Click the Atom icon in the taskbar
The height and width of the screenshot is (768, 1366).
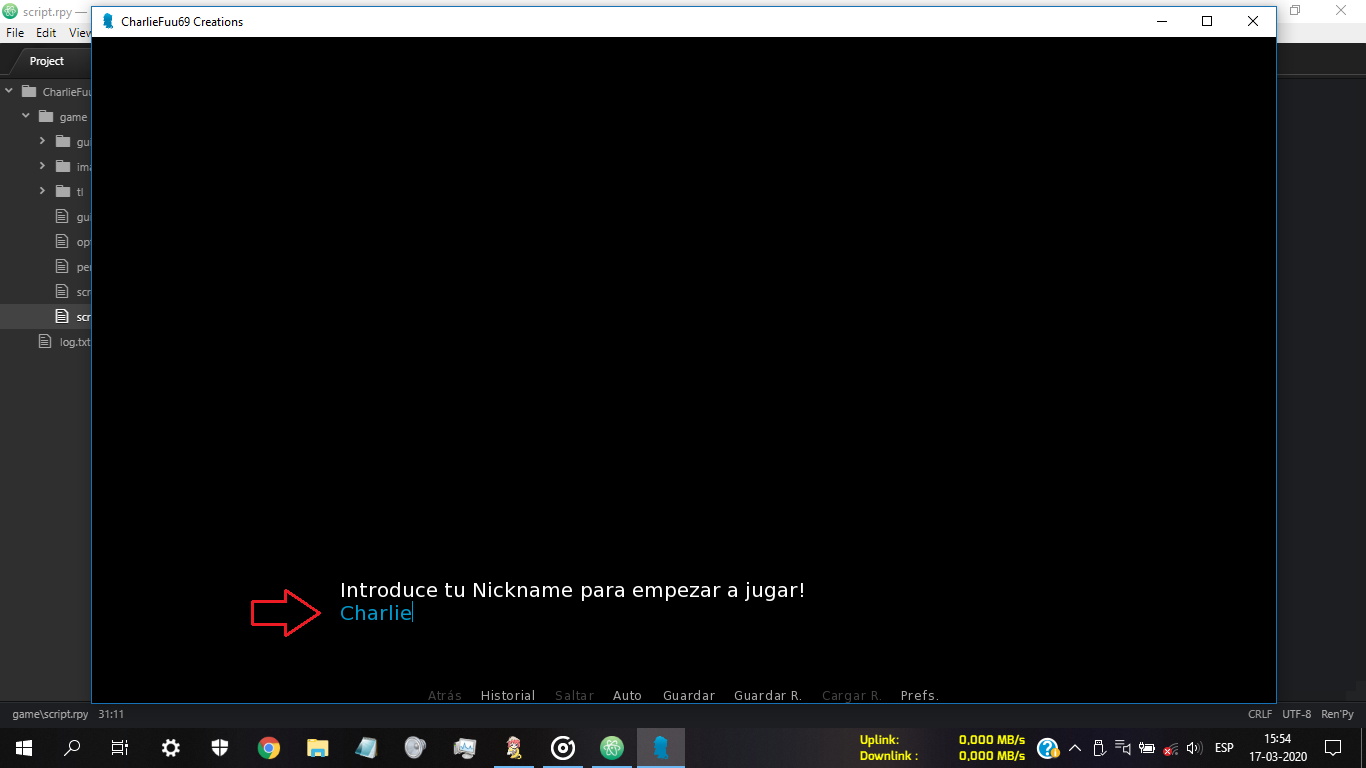pos(611,748)
